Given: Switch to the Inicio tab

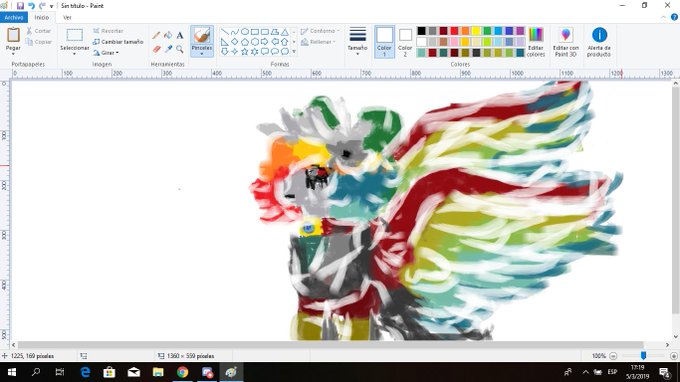Looking at the screenshot, I should click(x=42, y=17).
